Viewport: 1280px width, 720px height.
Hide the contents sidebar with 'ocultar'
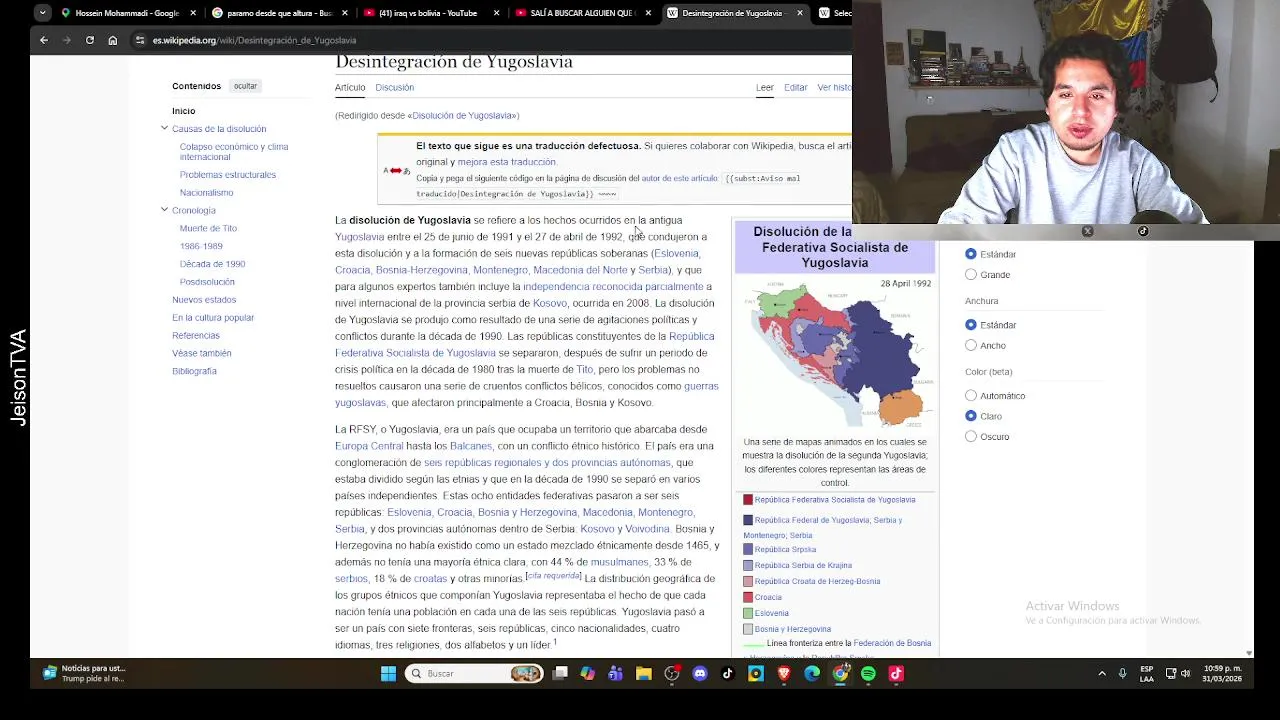click(x=246, y=86)
